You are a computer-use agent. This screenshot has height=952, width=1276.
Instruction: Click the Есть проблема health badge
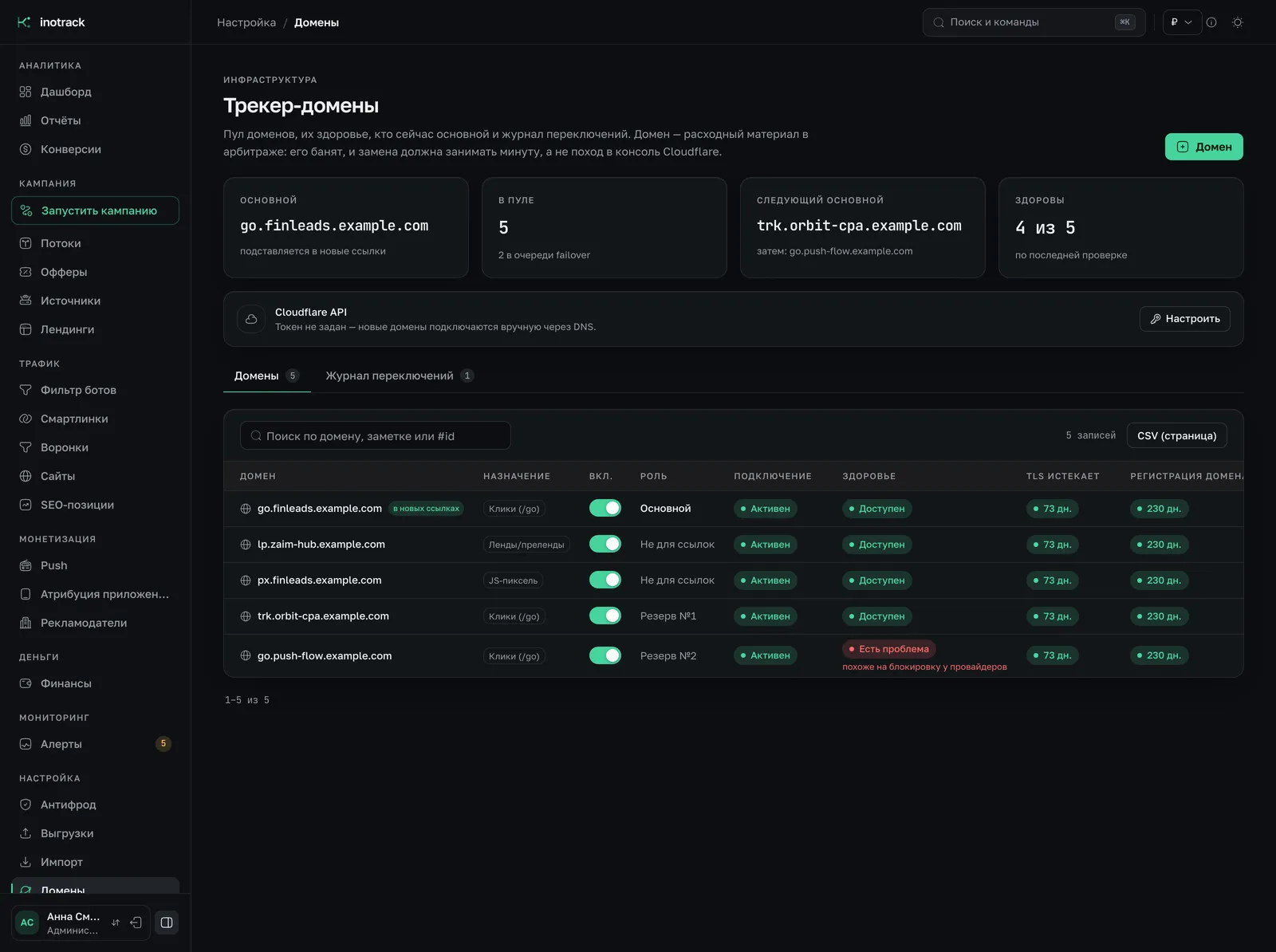(889, 649)
